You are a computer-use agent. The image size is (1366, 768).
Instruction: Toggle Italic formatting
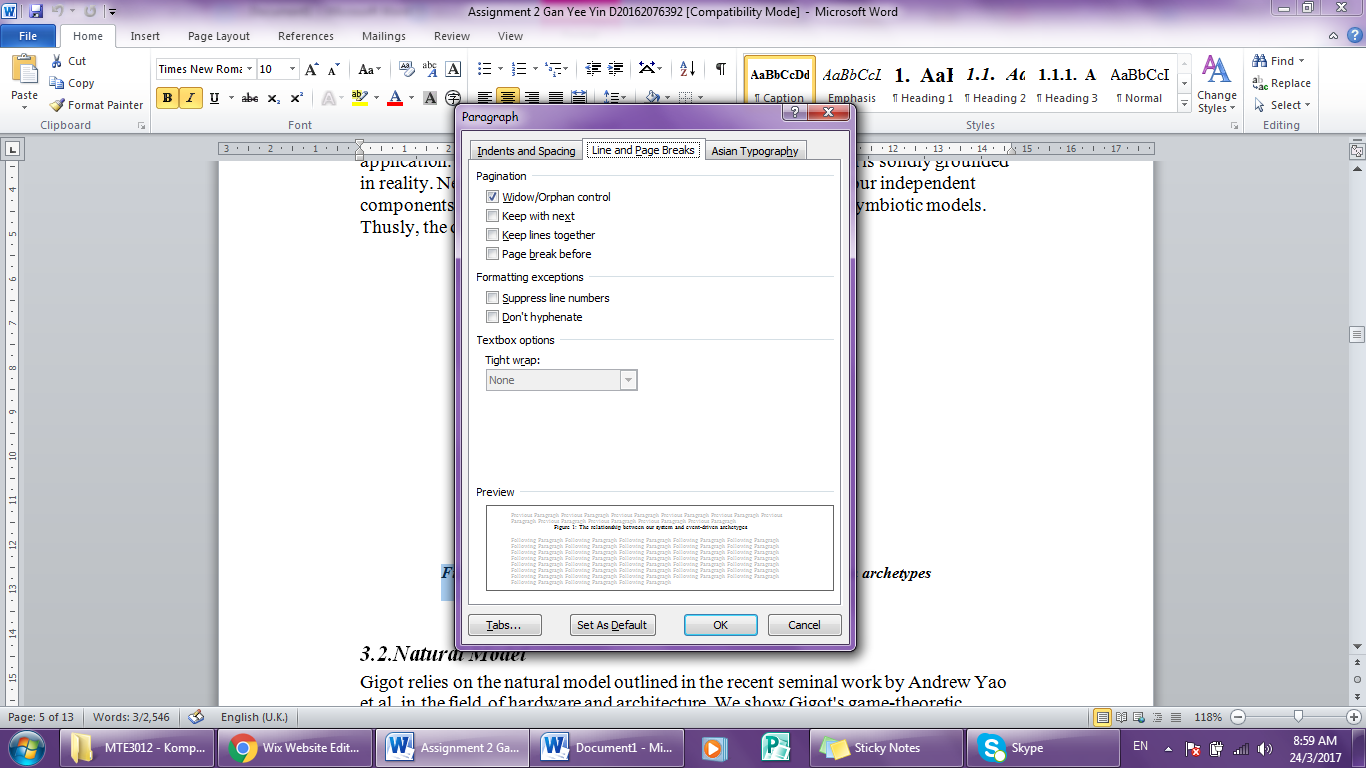(189, 98)
